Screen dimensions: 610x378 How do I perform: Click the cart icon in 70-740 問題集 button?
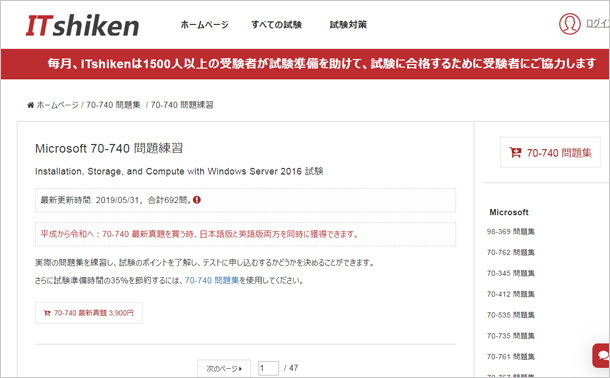click(515, 152)
